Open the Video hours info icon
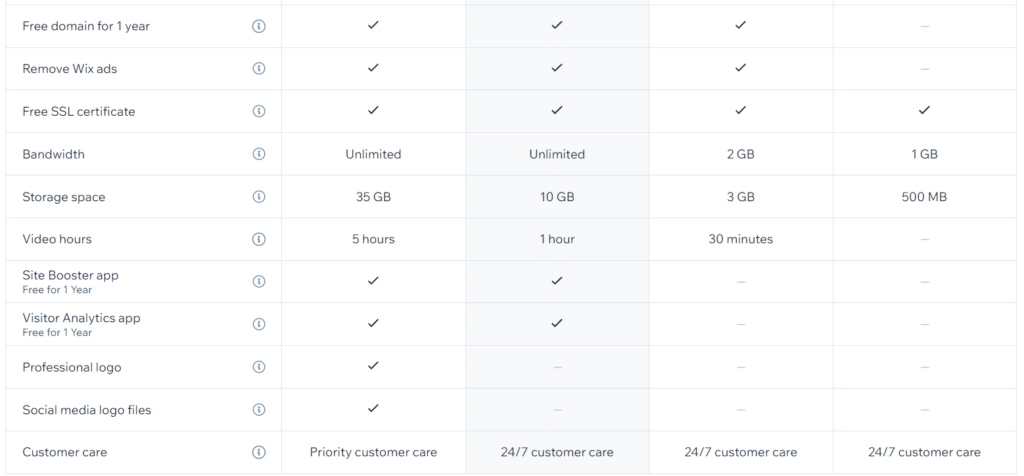 259,239
